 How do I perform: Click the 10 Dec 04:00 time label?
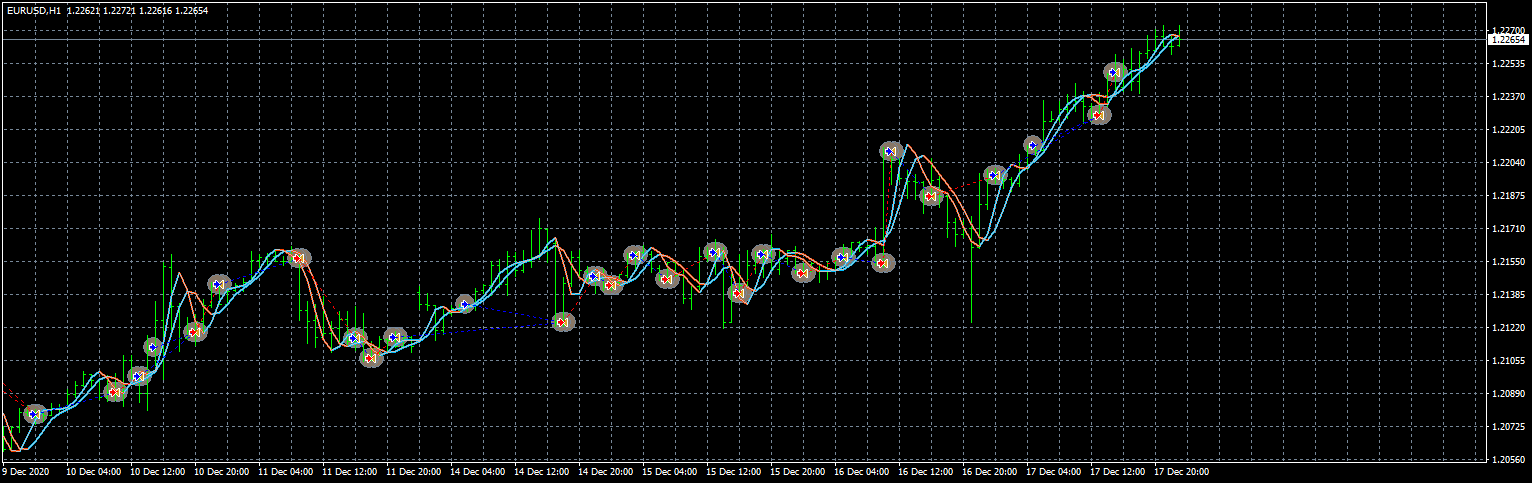coord(96,470)
